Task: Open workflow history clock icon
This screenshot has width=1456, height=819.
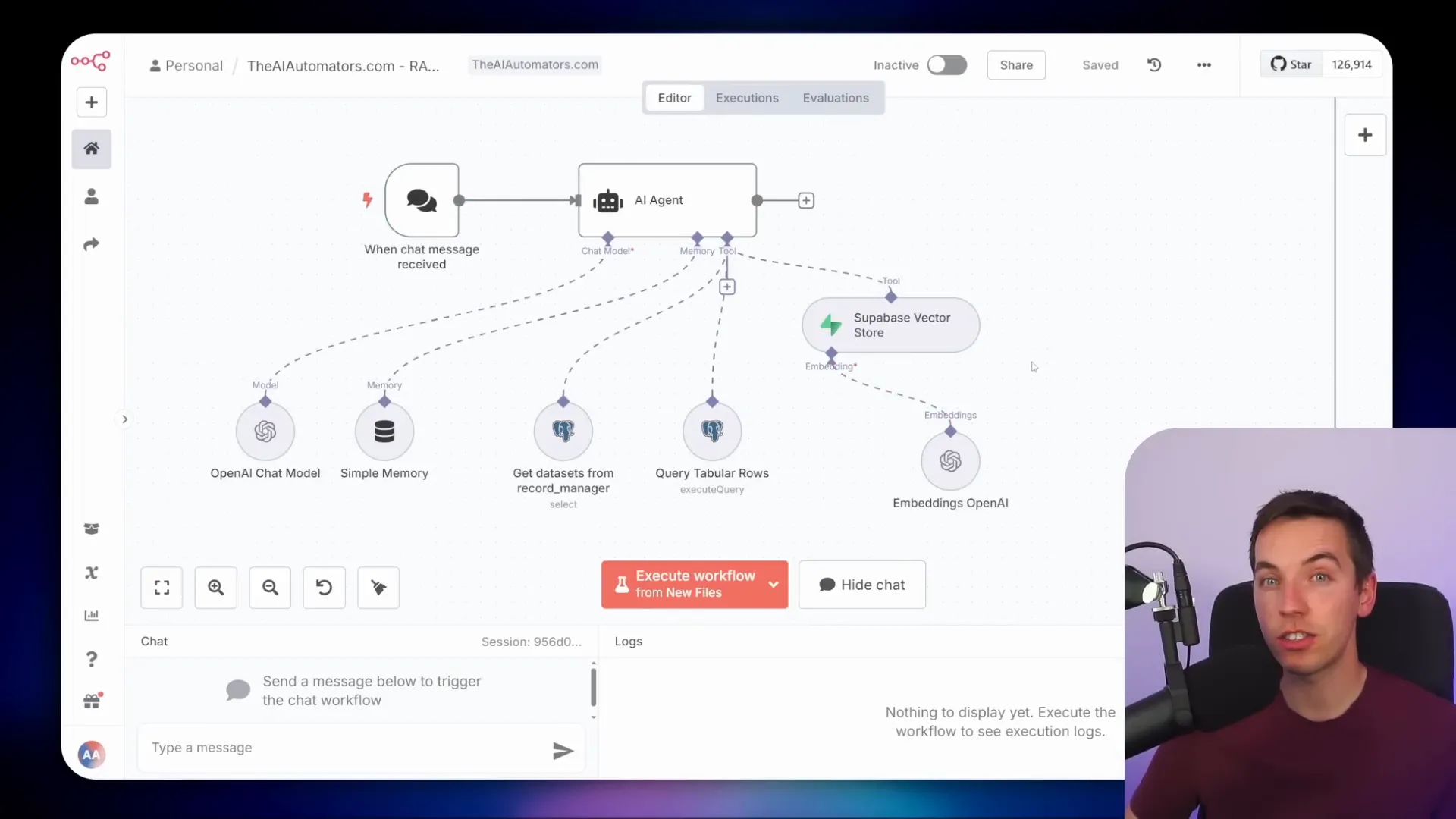Action: [x=1154, y=65]
